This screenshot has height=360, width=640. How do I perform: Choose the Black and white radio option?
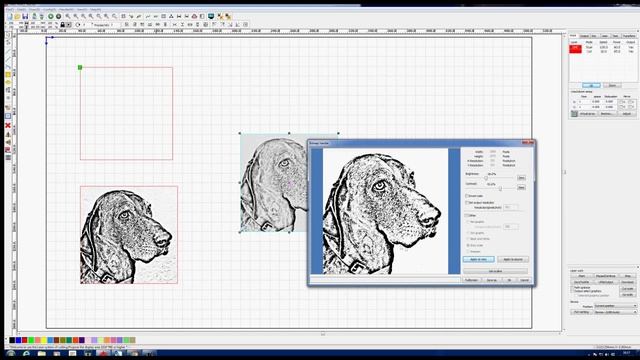[468, 239]
